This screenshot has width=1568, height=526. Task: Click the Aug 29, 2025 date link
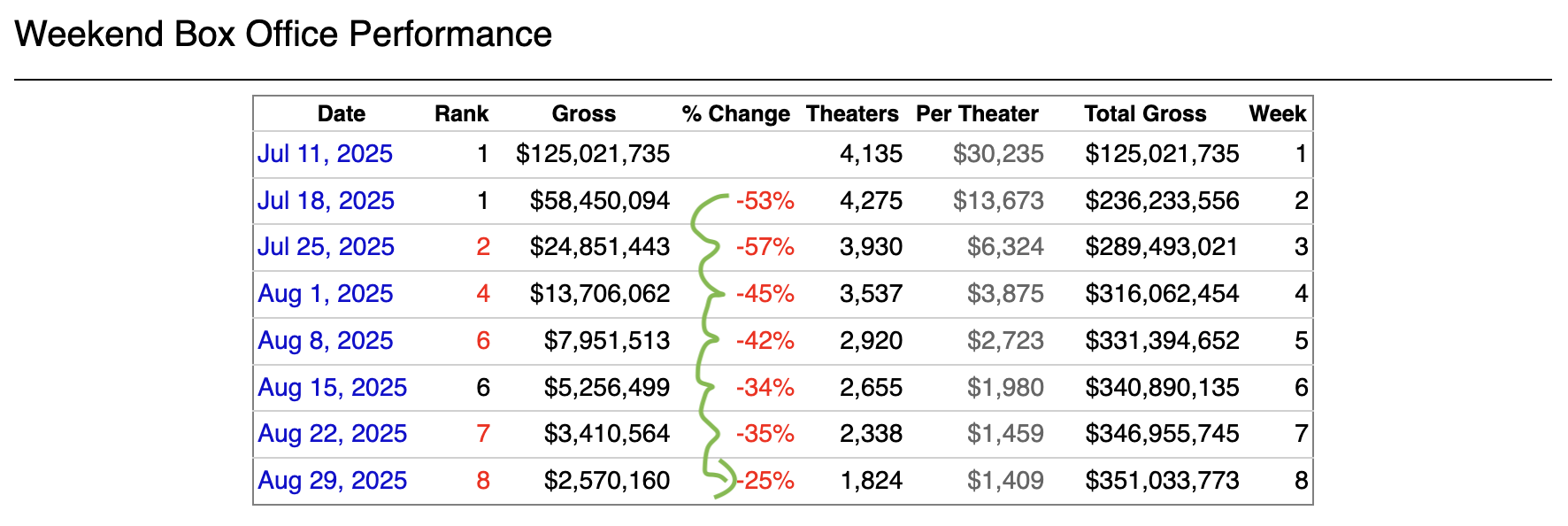332,481
